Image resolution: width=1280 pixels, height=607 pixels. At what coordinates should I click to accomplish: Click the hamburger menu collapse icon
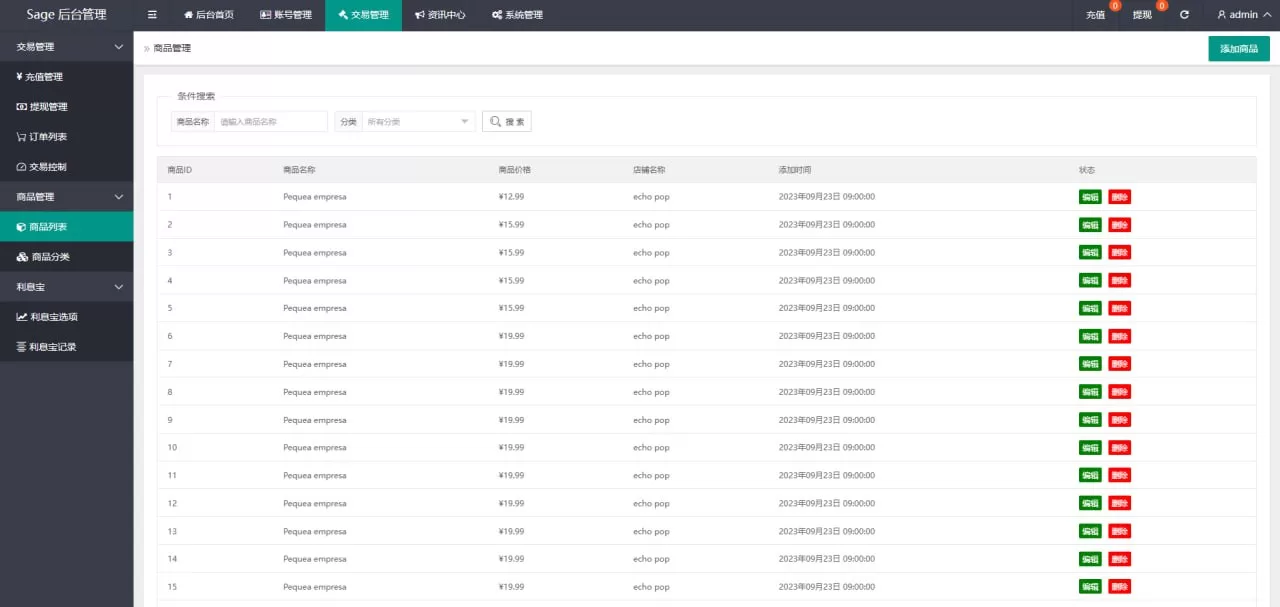click(152, 15)
